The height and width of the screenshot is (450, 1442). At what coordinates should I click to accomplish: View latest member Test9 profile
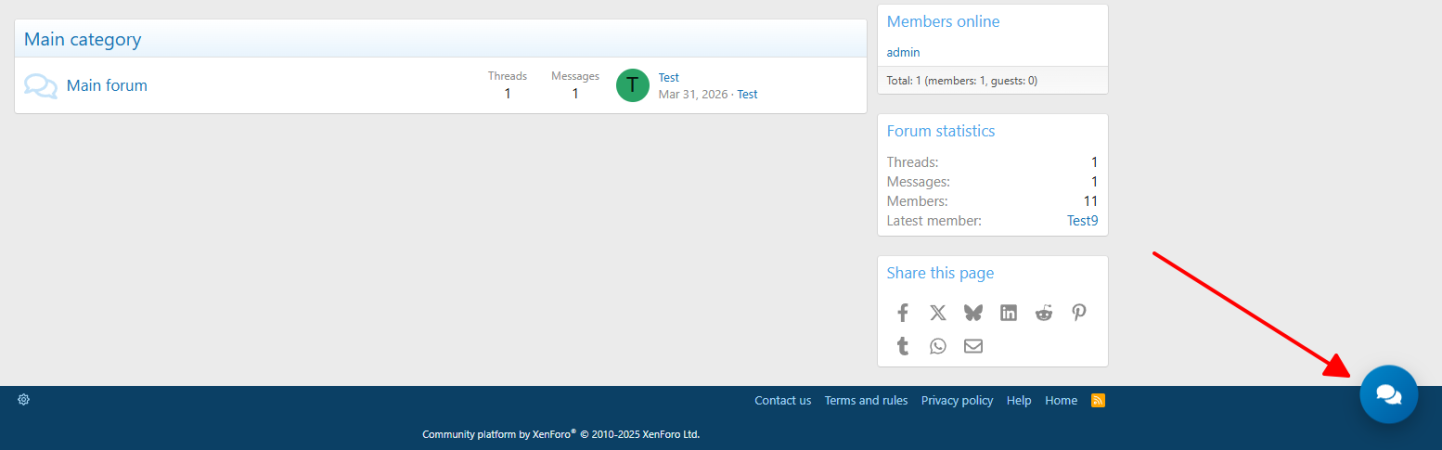tap(1082, 220)
